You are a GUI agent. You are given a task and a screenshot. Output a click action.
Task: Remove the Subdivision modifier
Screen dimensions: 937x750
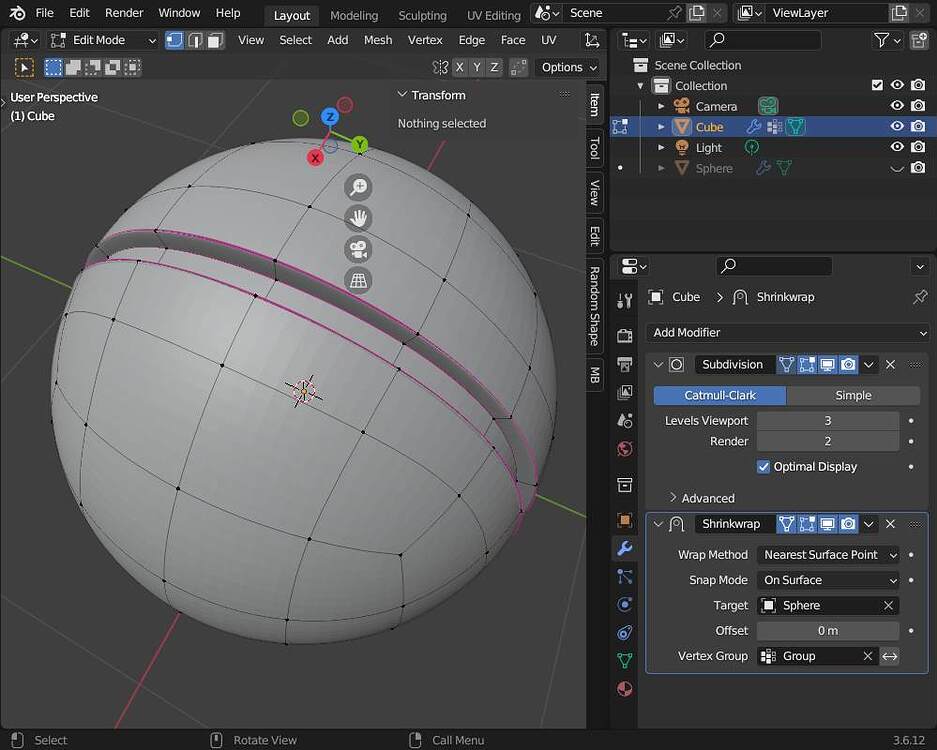890,365
